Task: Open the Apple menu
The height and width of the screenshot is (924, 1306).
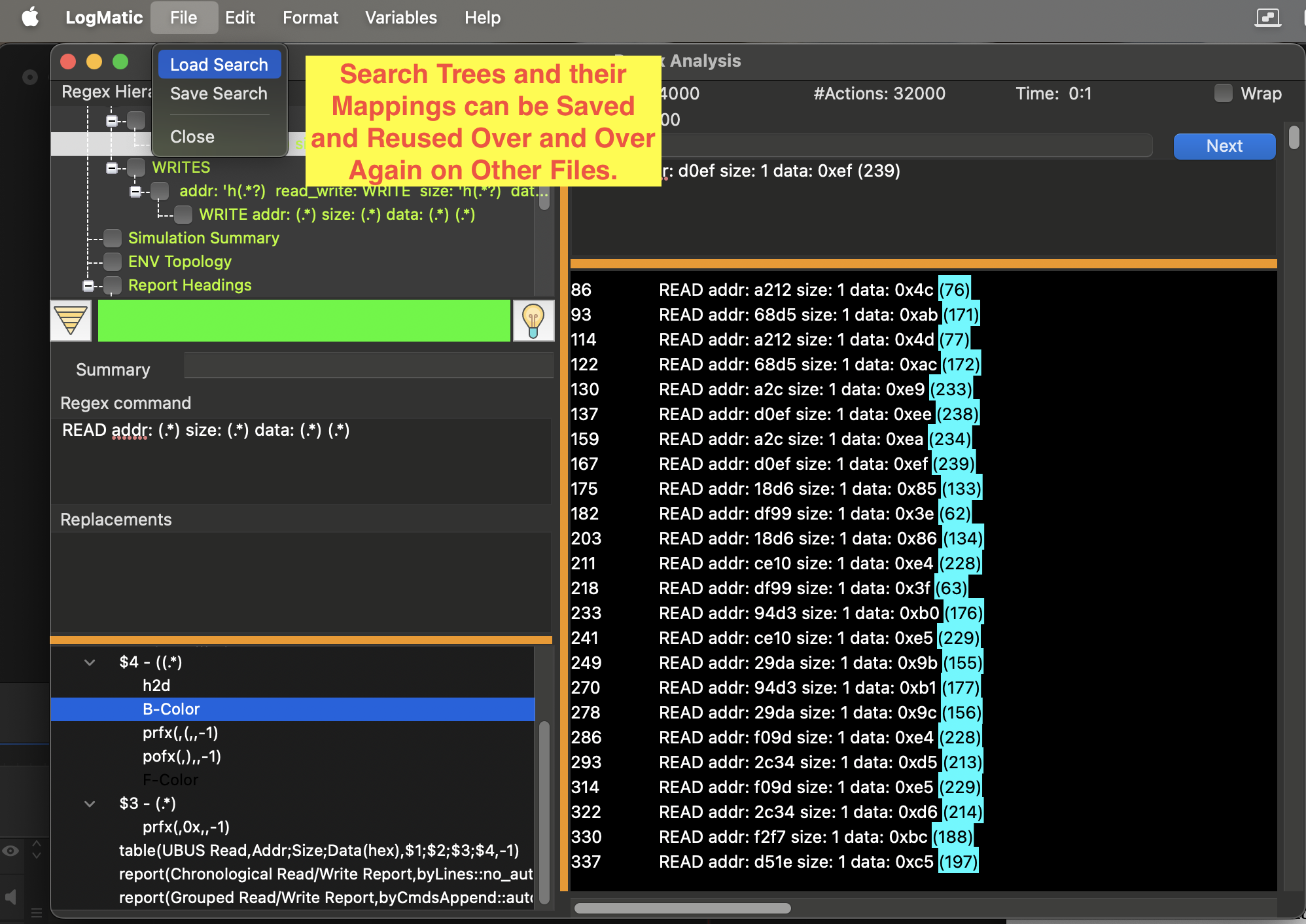Action: click(30, 18)
